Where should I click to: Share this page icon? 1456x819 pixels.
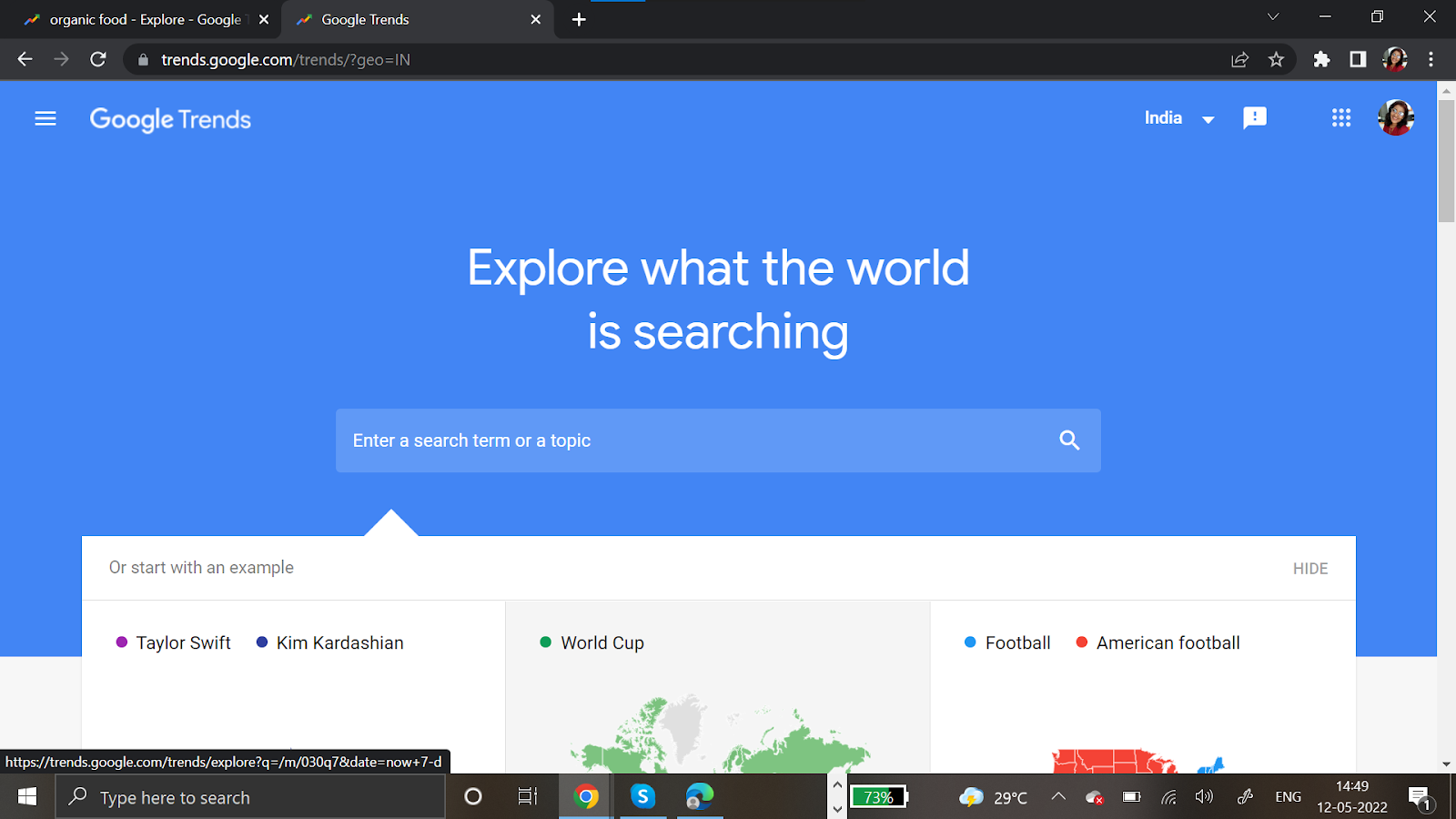coord(1239,59)
